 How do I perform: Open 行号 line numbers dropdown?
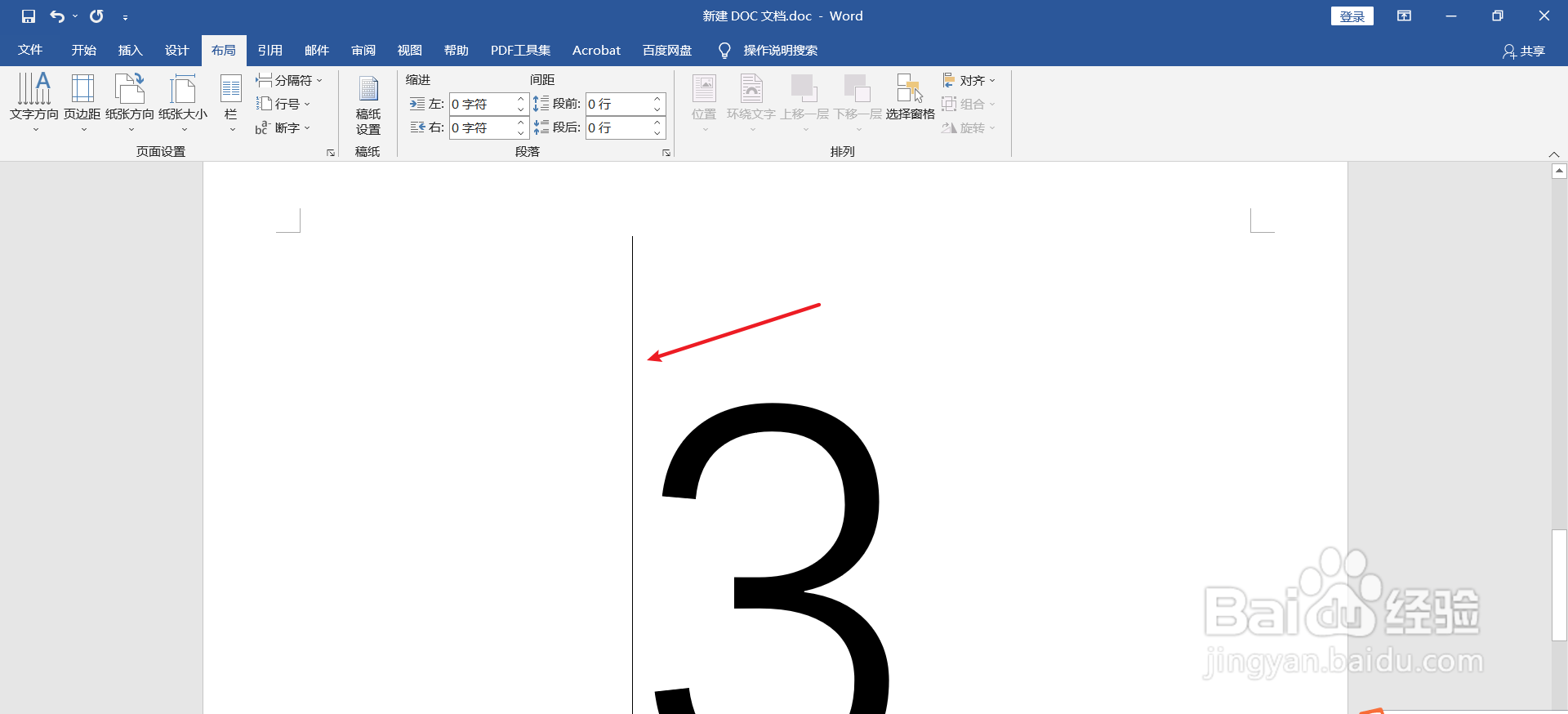[283, 104]
